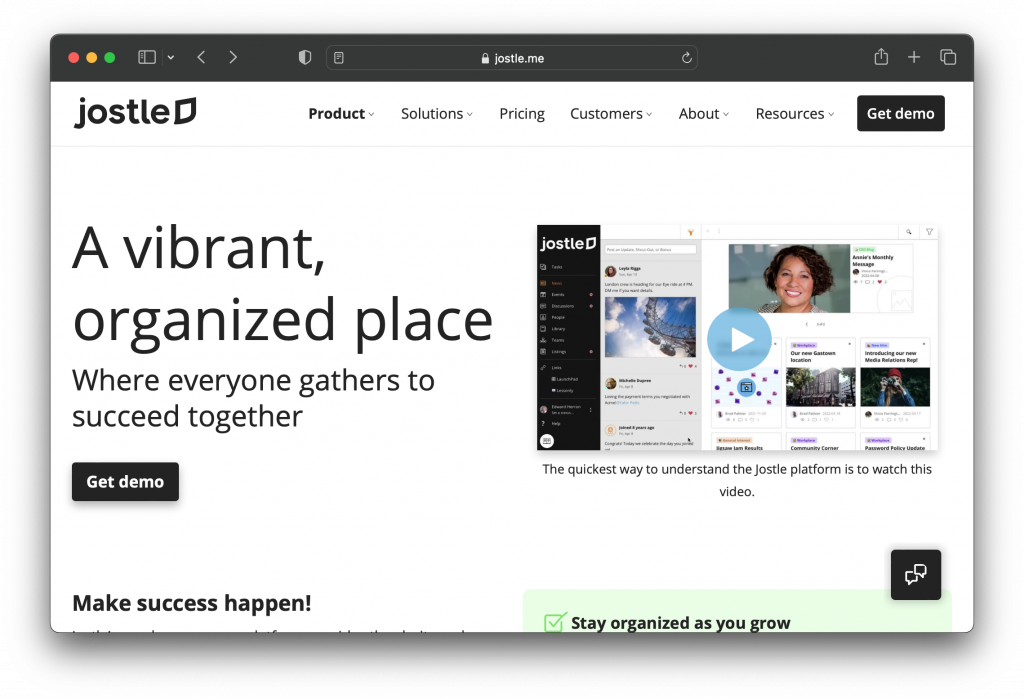Click the green full-screen window button
Screen dimensions: 1024x699
(x=110, y=57)
